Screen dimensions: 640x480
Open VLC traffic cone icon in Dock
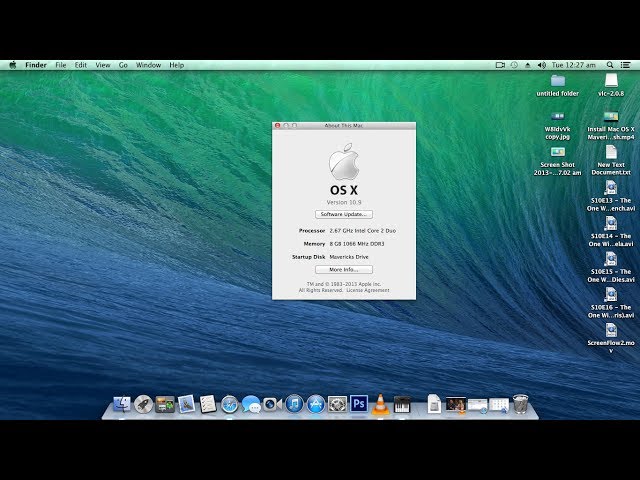coord(380,404)
